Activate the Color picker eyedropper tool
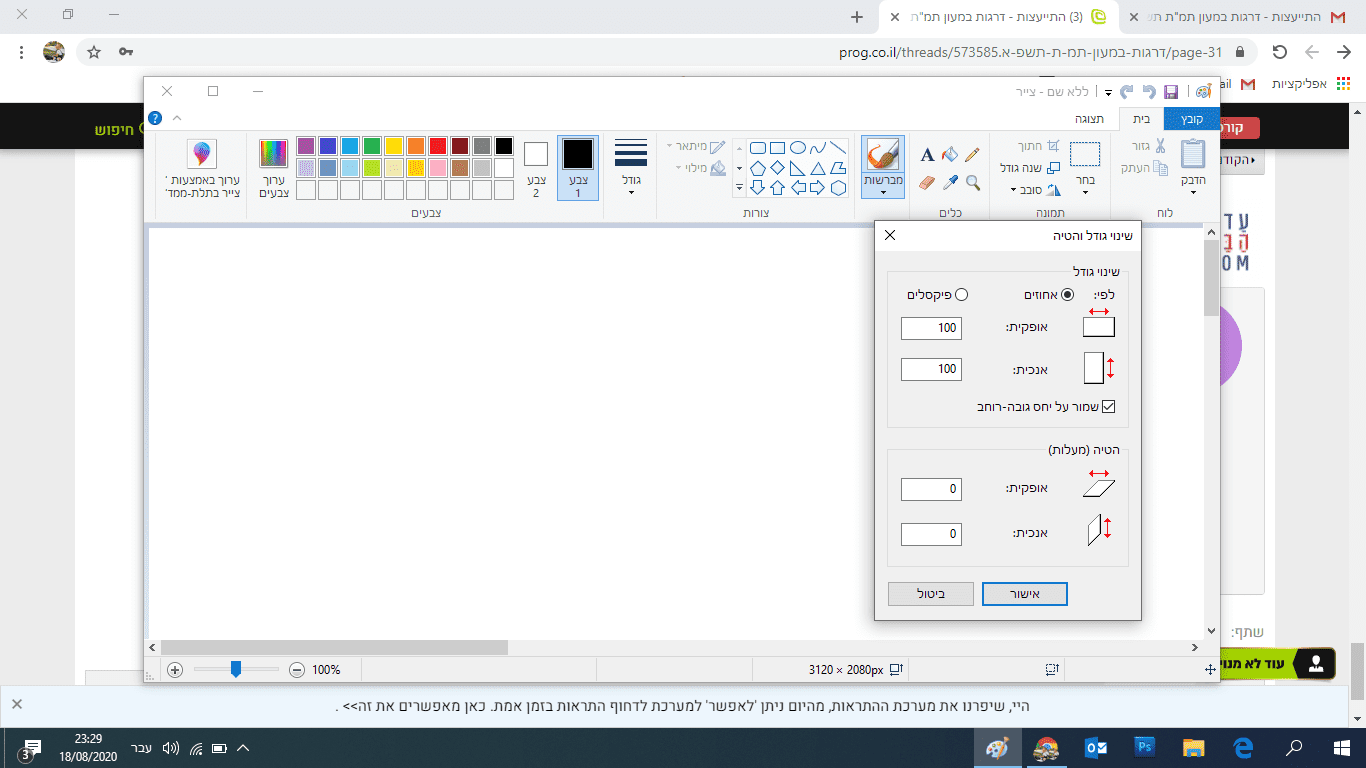The image size is (1366, 768). [950, 182]
